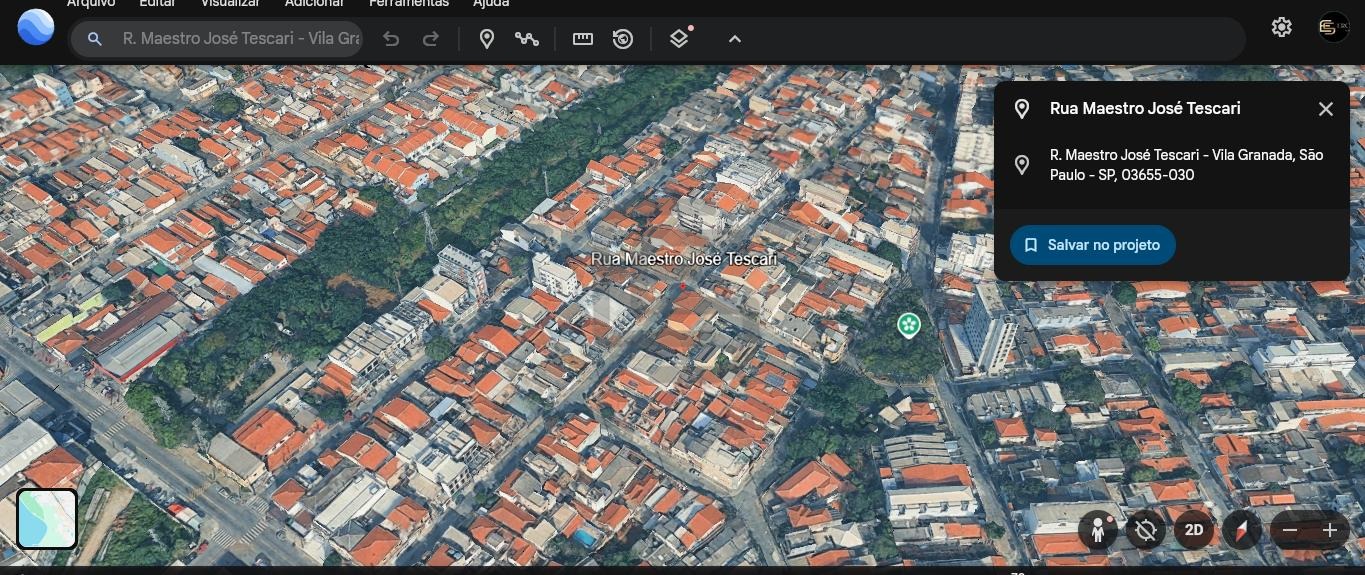Zoom in with the plus button

click(x=1329, y=530)
